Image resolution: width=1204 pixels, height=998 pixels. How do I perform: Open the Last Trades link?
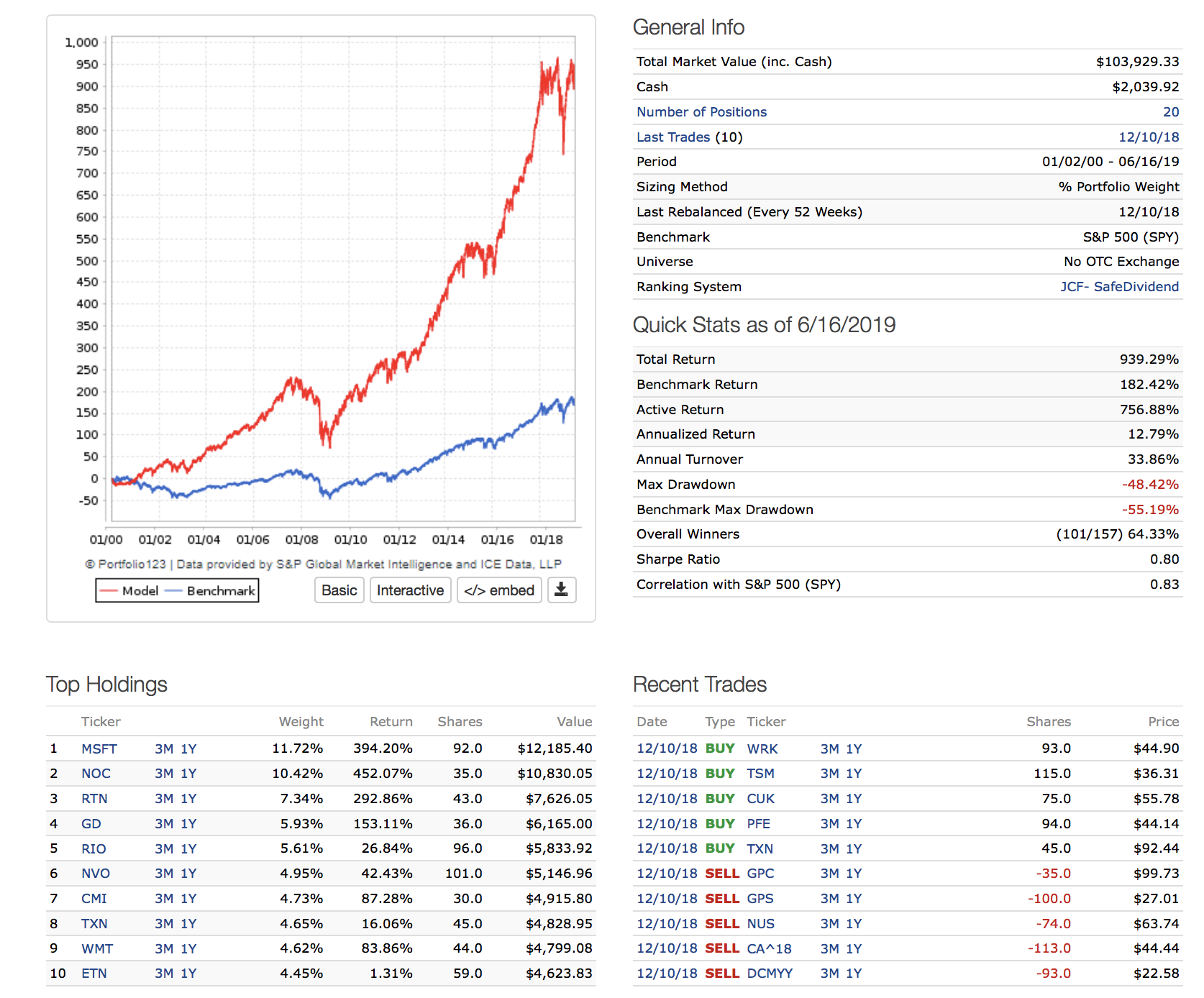click(672, 137)
